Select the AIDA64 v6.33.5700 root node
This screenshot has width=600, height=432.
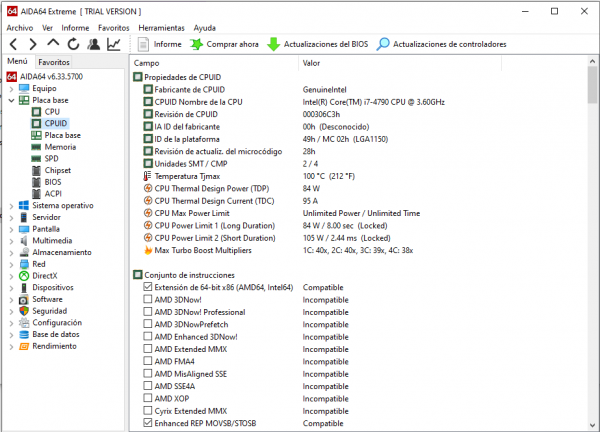coord(51,77)
